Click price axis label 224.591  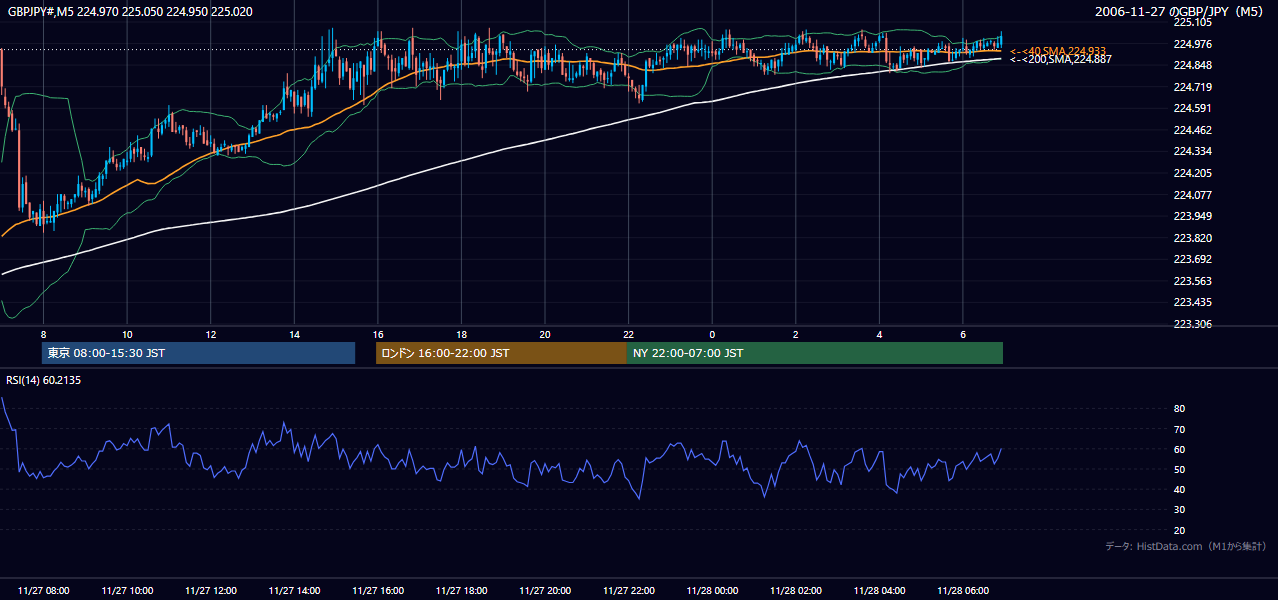tap(1192, 108)
